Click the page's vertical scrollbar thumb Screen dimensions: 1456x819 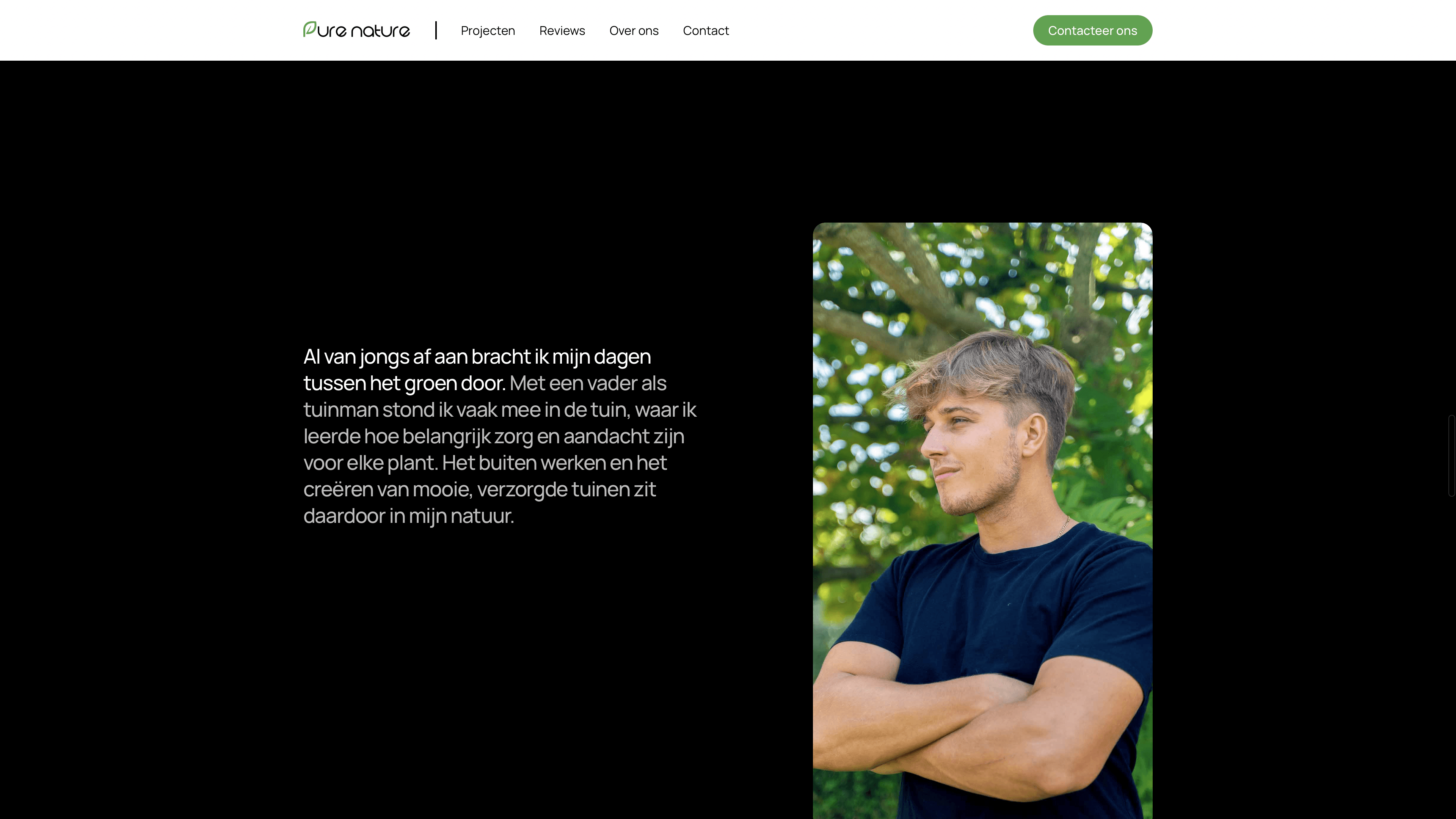pyautogui.click(x=1451, y=455)
